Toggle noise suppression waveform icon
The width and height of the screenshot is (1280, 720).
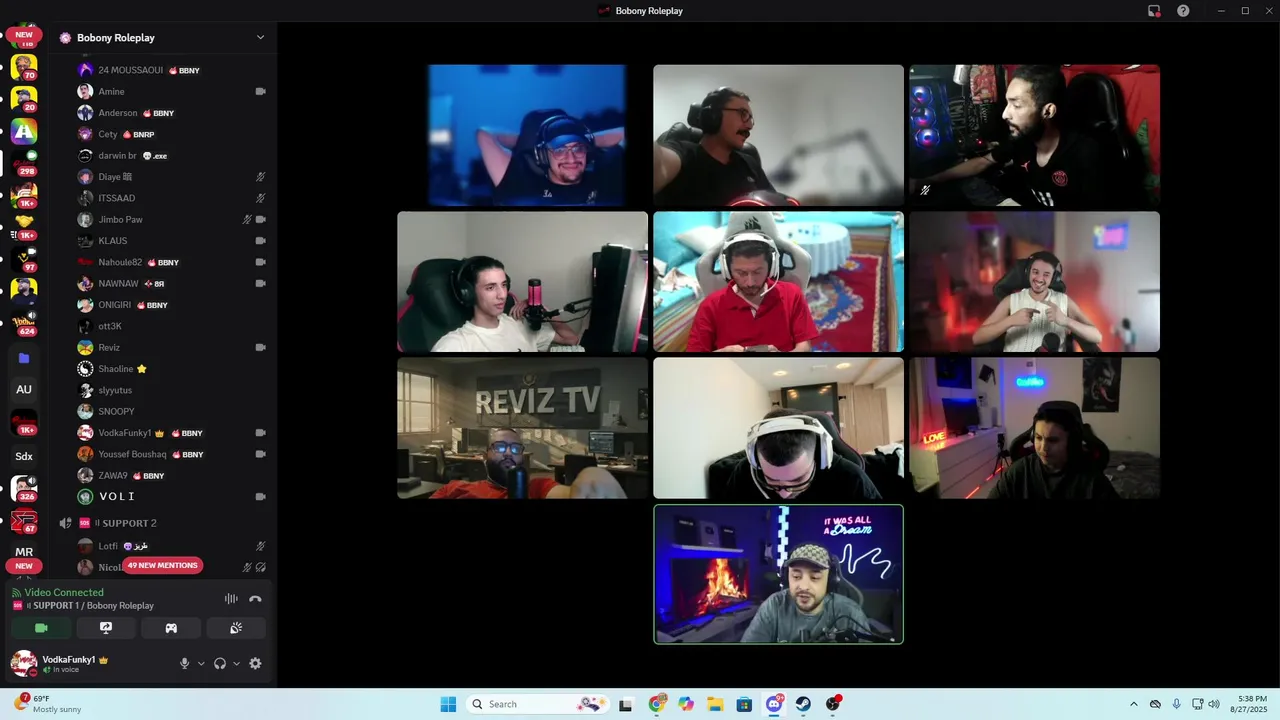point(231,599)
